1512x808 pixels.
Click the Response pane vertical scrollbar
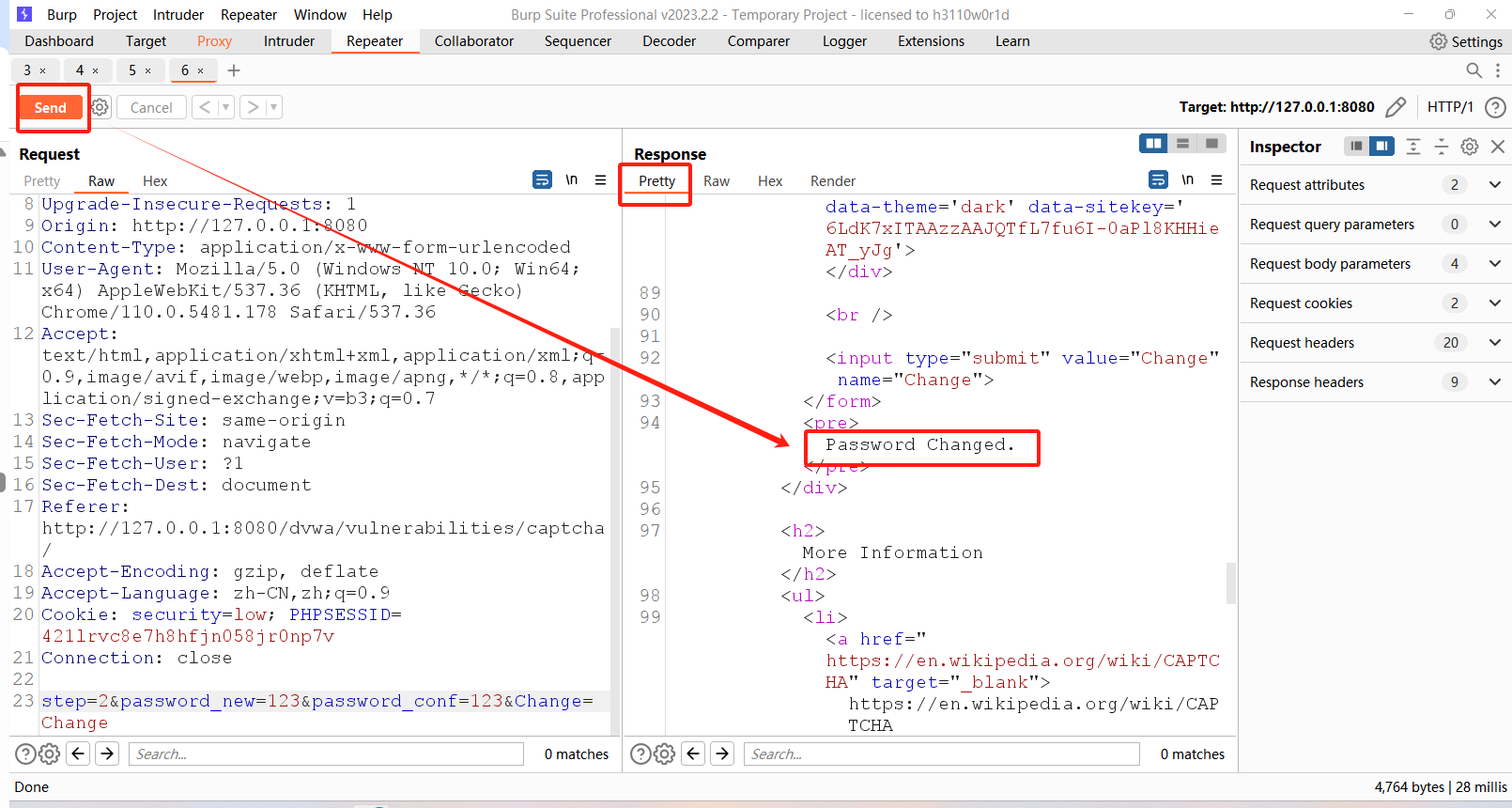[1231, 583]
